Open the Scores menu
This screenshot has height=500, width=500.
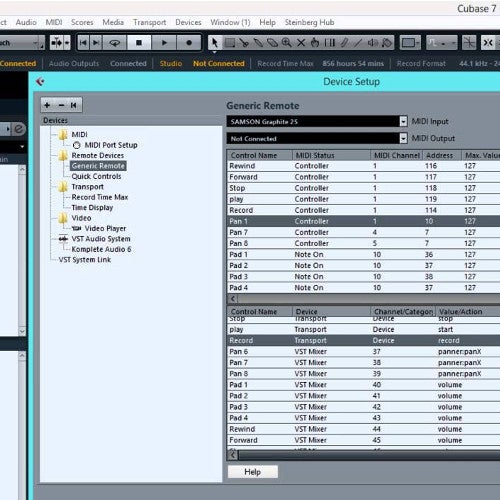(x=82, y=22)
